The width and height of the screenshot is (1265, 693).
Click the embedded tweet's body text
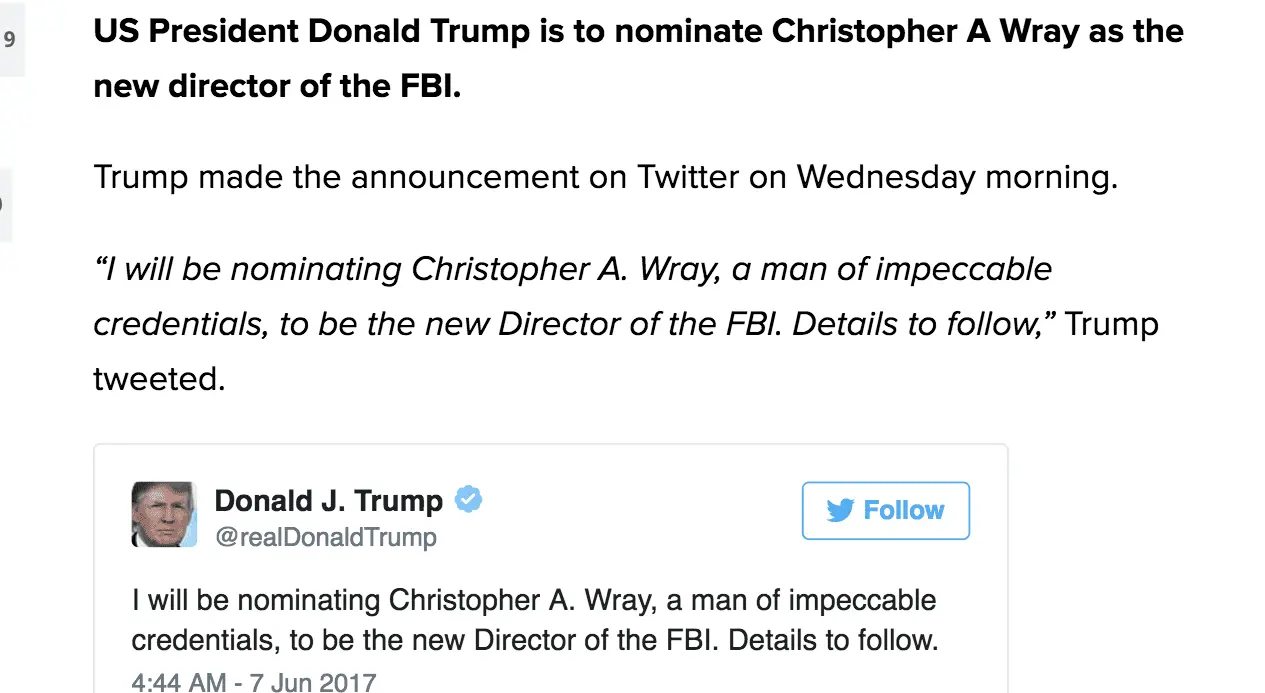click(x=534, y=620)
